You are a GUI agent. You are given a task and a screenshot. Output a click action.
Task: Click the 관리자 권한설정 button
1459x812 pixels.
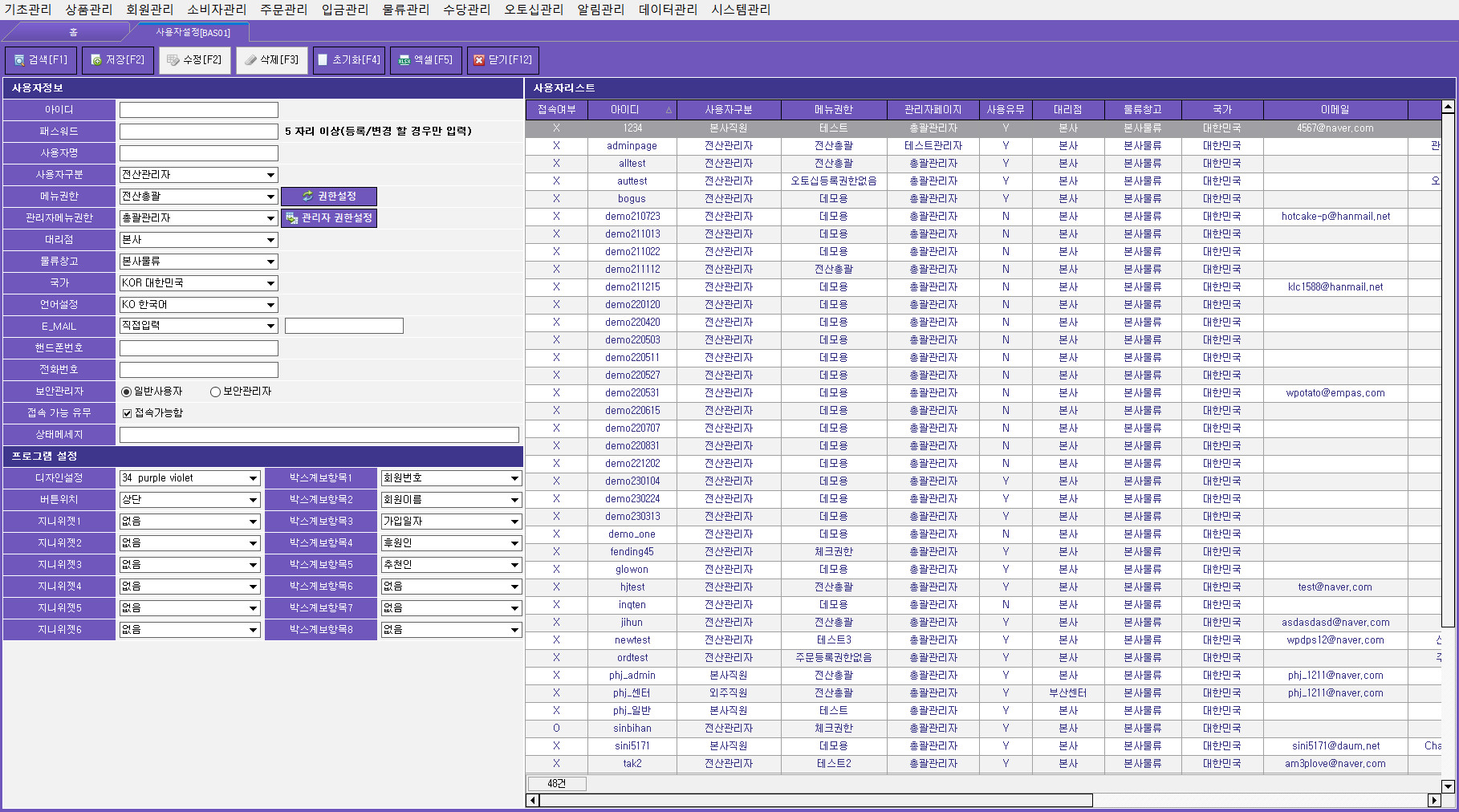click(328, 217)
